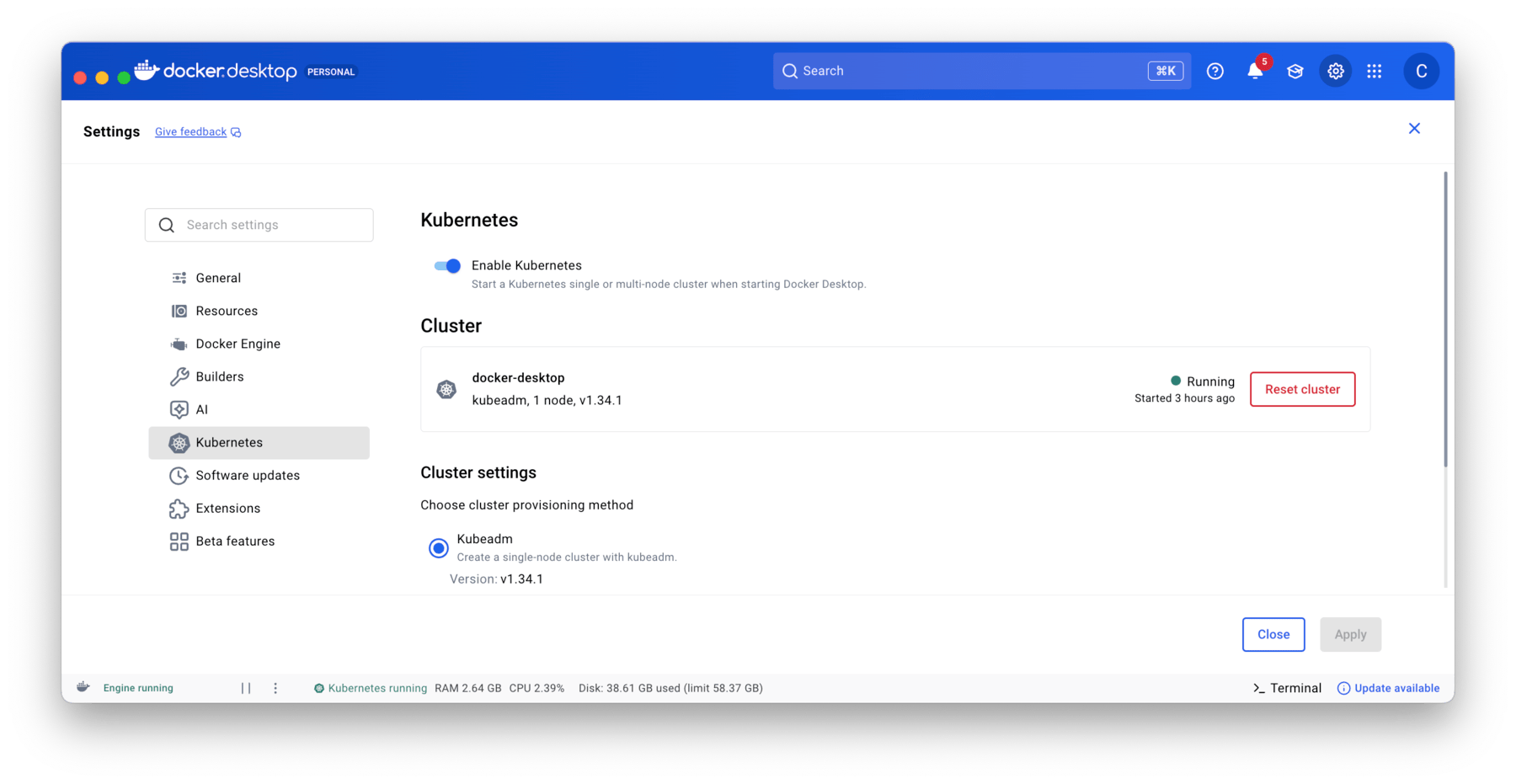This screenshot has width=1516, height=784.
Task: Open the Beta features section
Action: pos(234,541)
